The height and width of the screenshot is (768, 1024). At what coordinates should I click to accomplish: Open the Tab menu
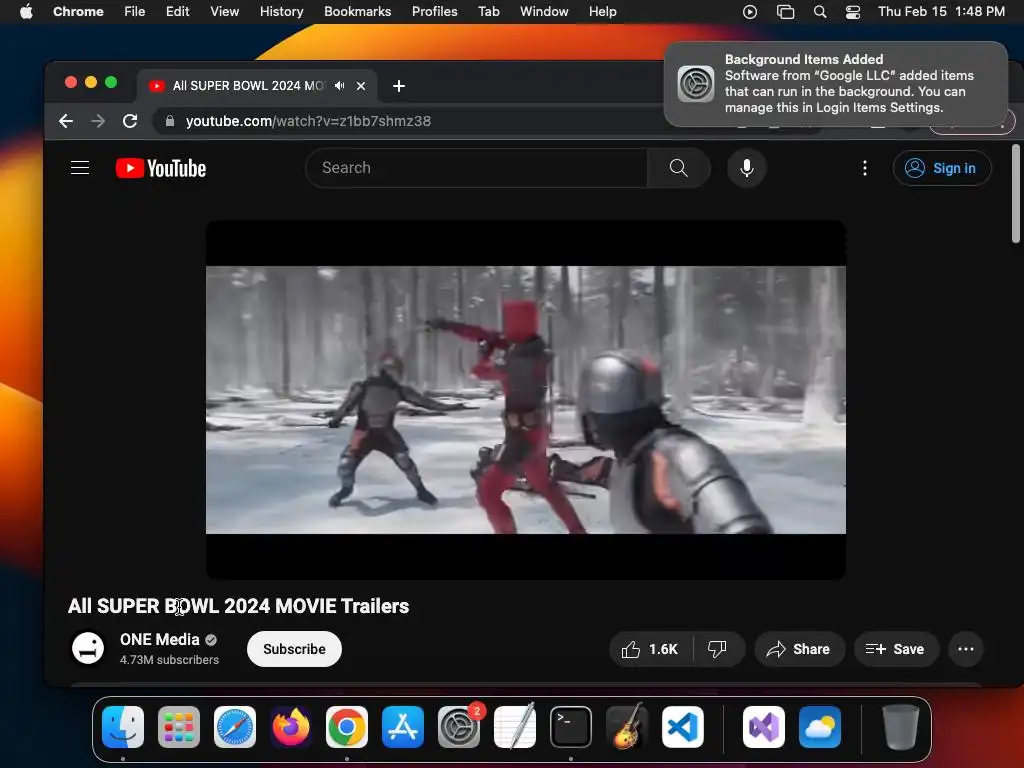488,11
